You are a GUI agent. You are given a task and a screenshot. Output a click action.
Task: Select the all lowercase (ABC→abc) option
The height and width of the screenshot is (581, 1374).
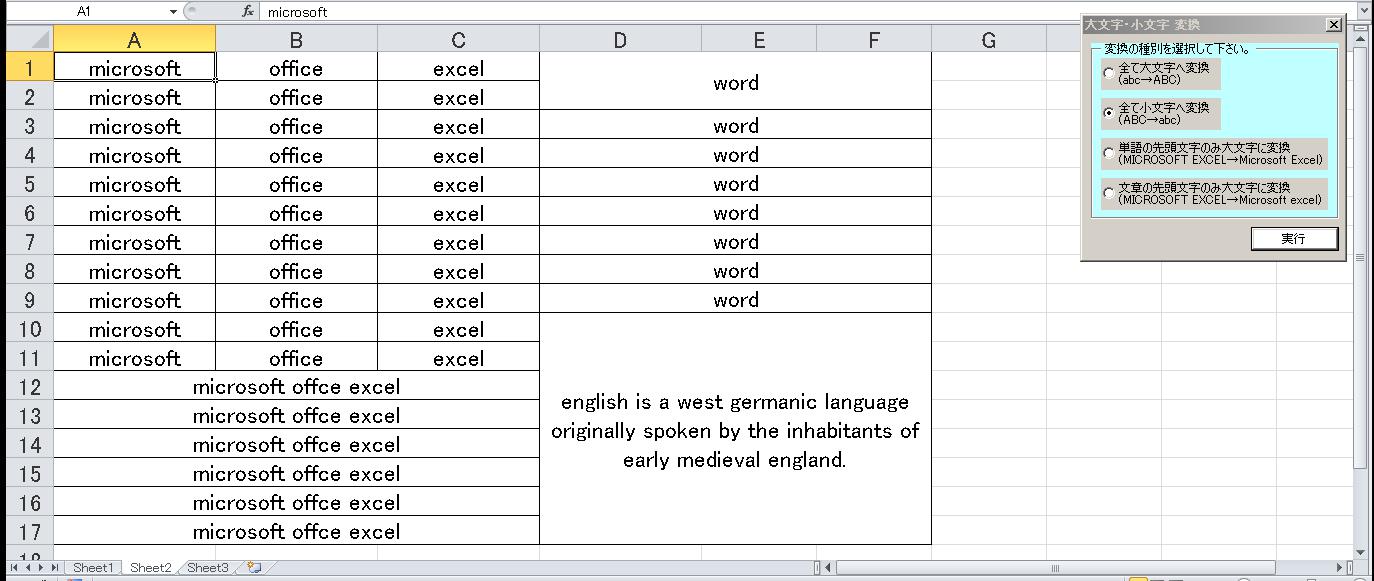1108,113
